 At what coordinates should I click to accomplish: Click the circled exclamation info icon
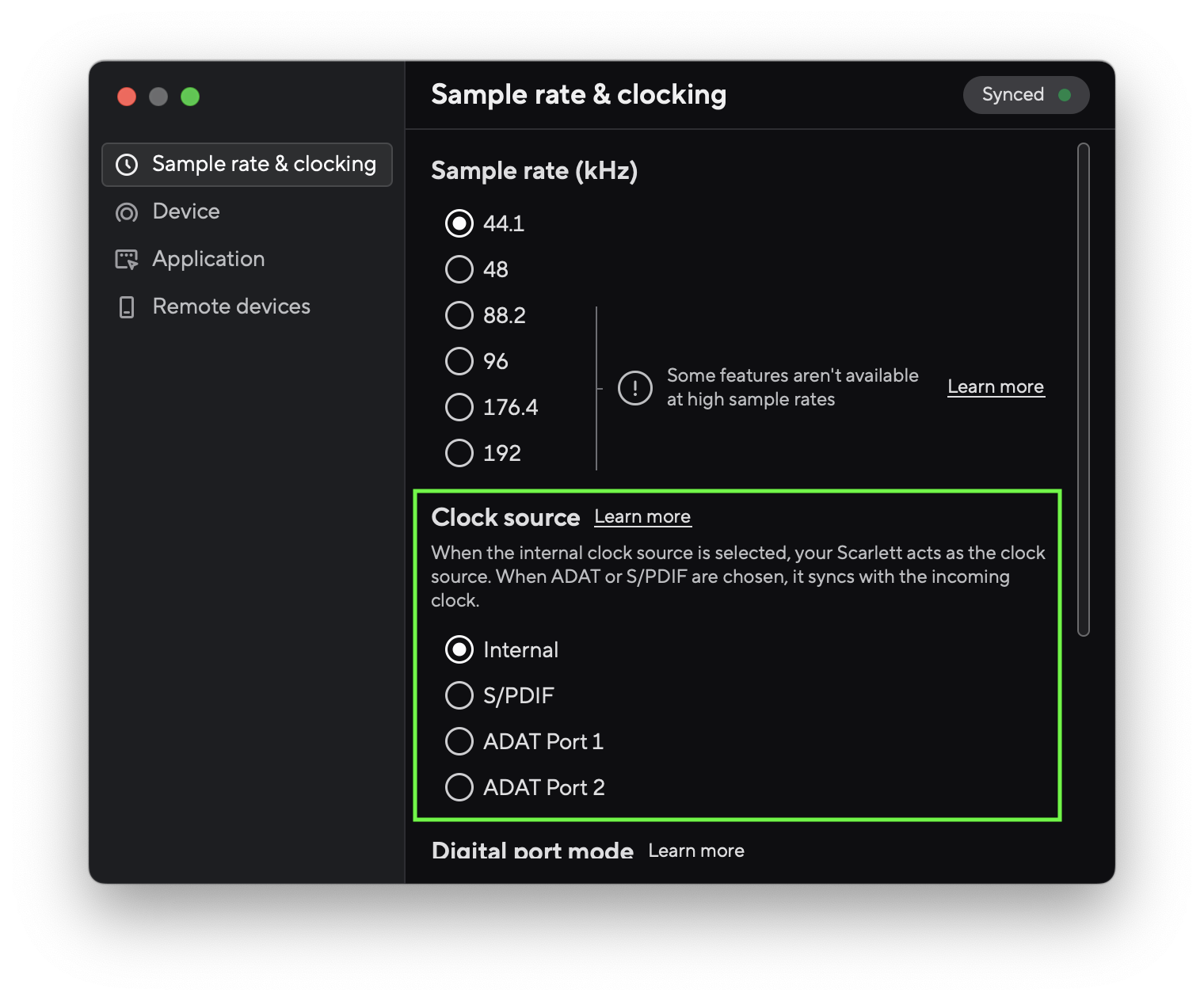click(x=634, y=388)
